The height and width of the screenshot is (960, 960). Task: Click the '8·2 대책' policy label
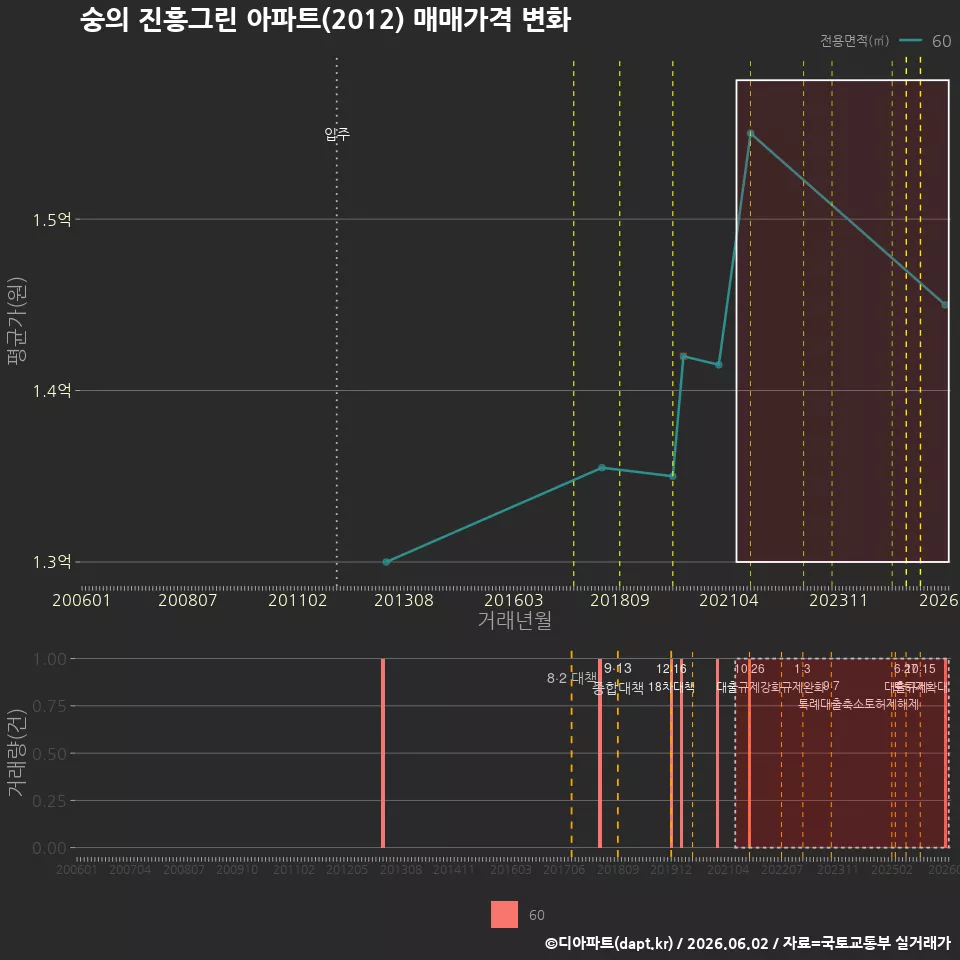(x=571, y=678)
